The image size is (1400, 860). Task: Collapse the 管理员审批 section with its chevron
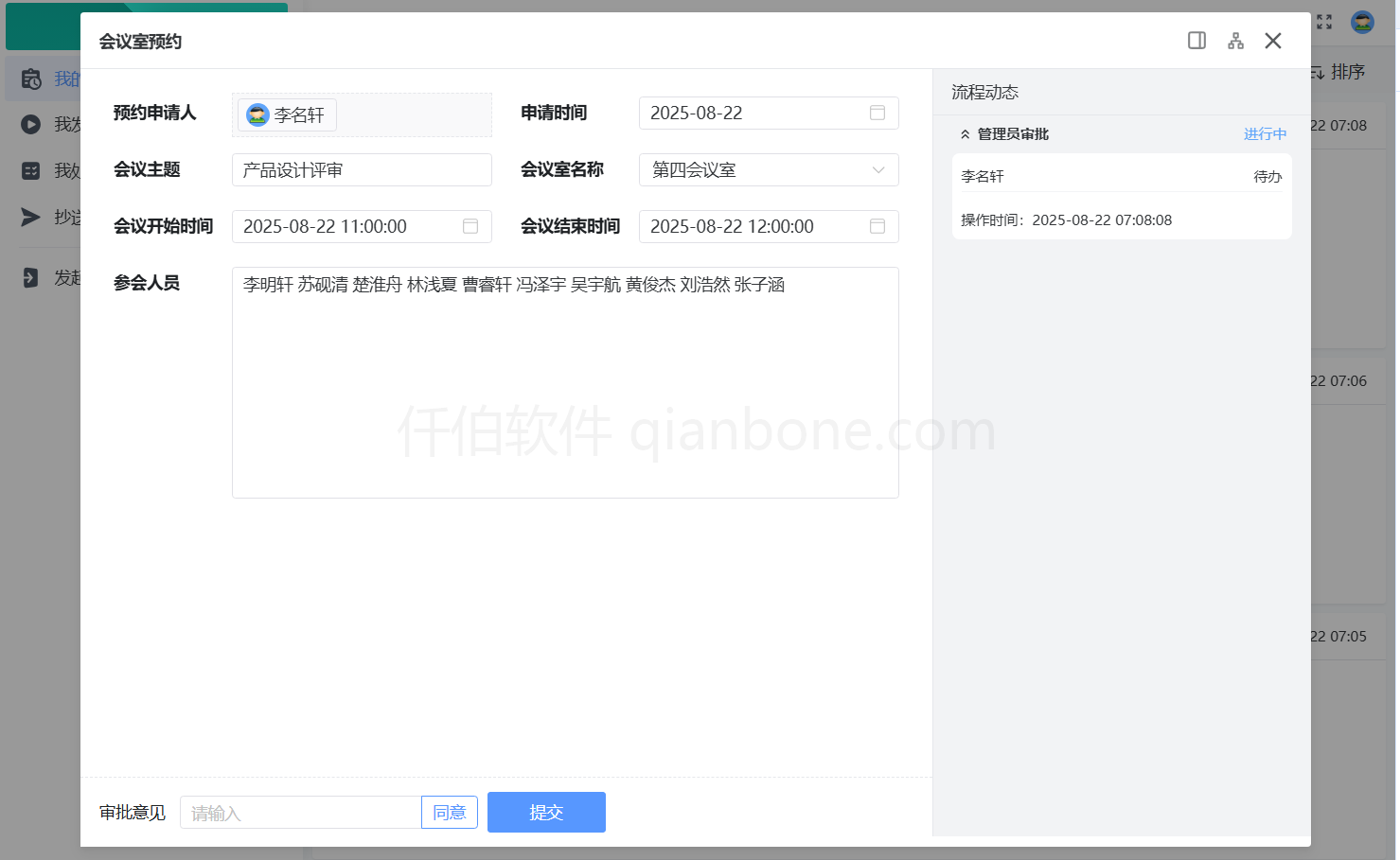[x=965, y=133]
